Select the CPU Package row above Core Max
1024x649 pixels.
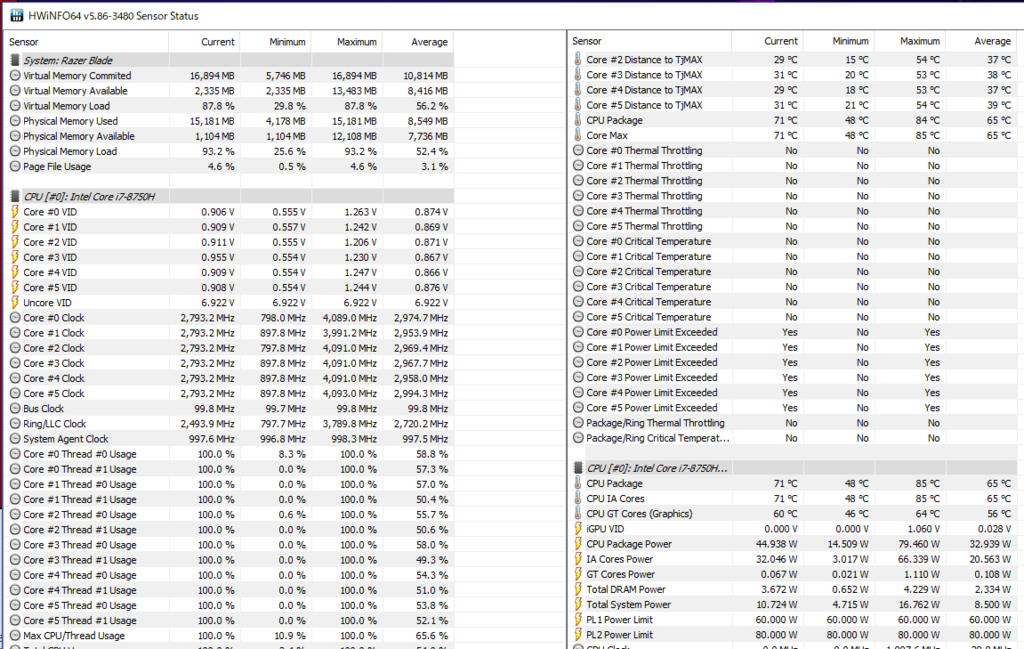793,119
